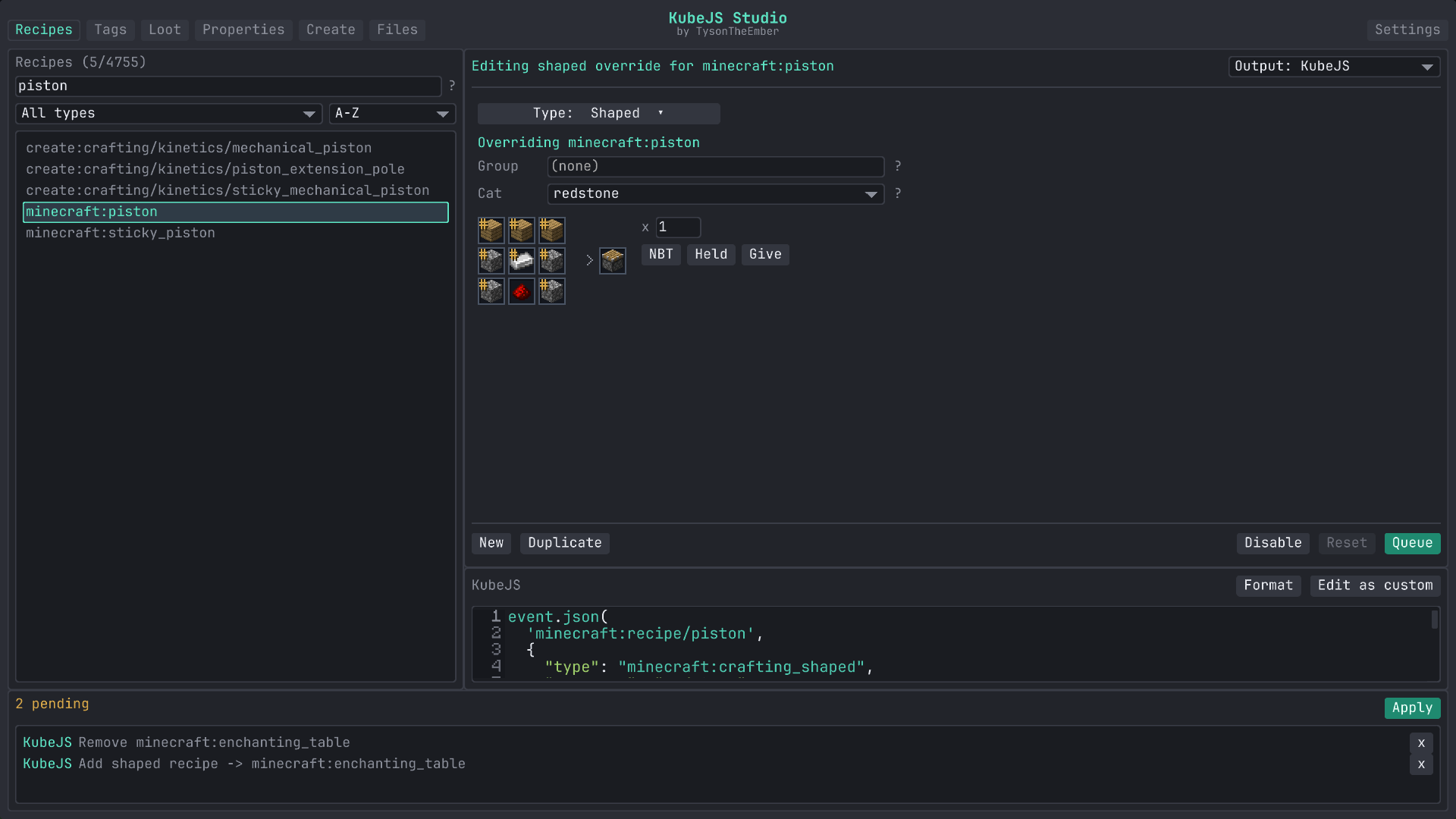Switch to the Tags tab
This screenshot has height=819, width=1456.
[111, 30]
